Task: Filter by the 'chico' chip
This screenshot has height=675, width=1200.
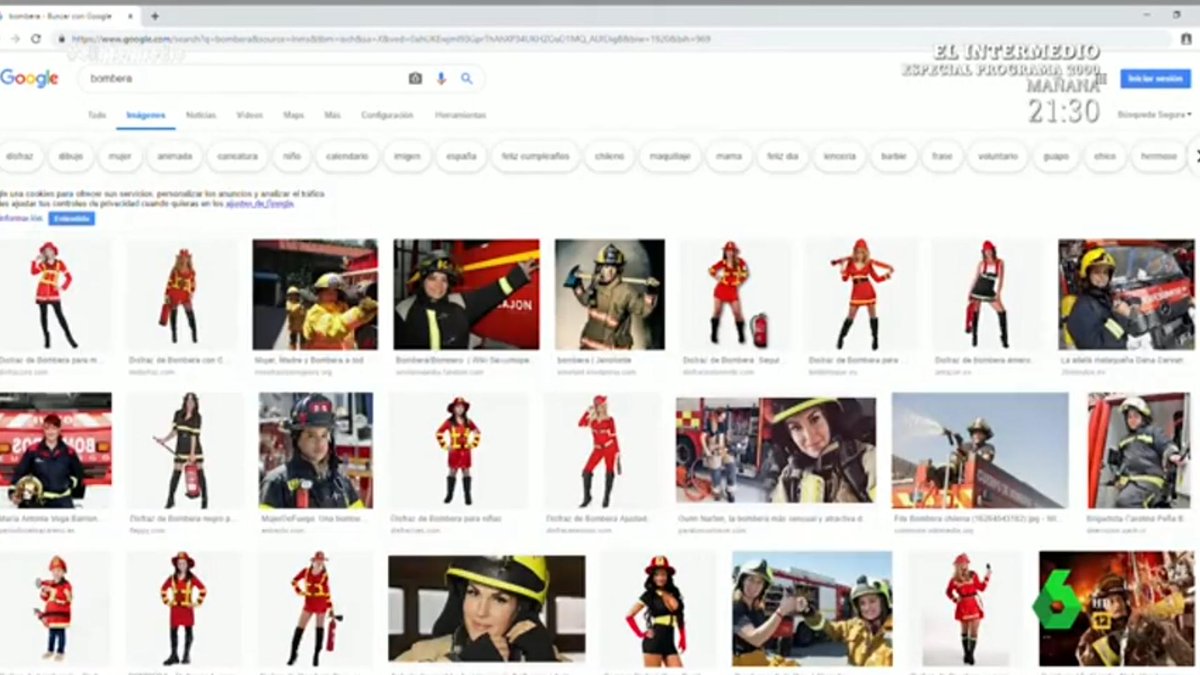Action: [x=1105, y=156]
